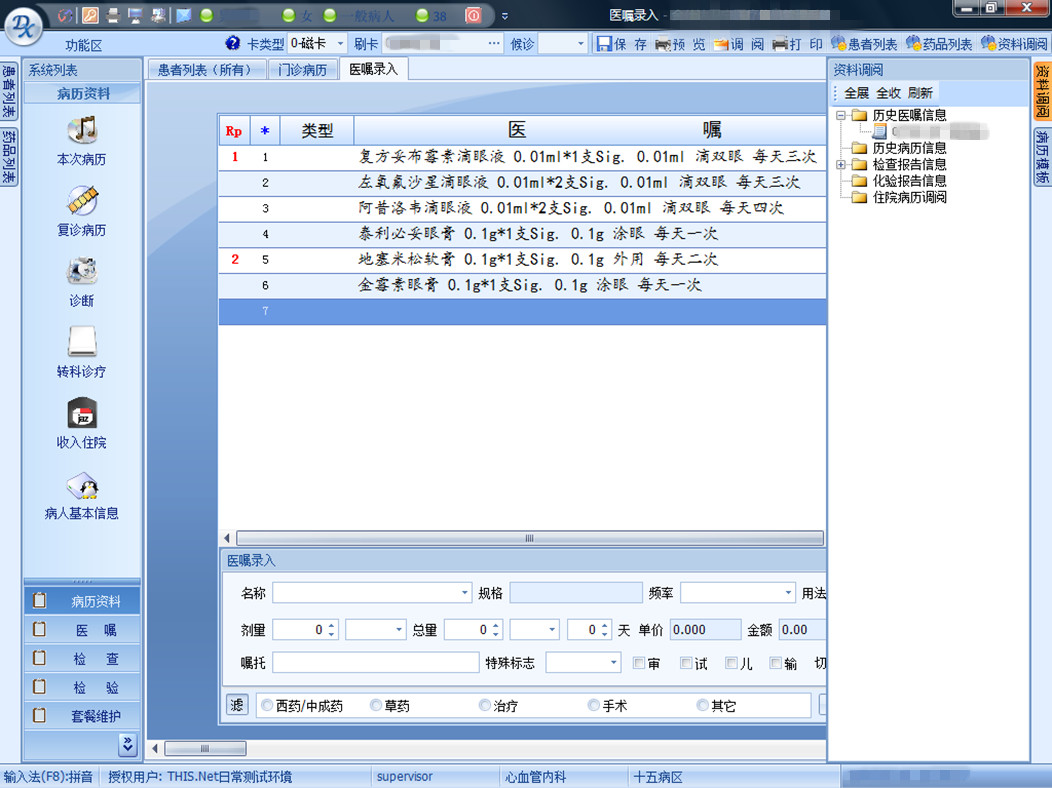Click the 检验 sidebar button
The image size is (1052, 788).
click(81, 688)
